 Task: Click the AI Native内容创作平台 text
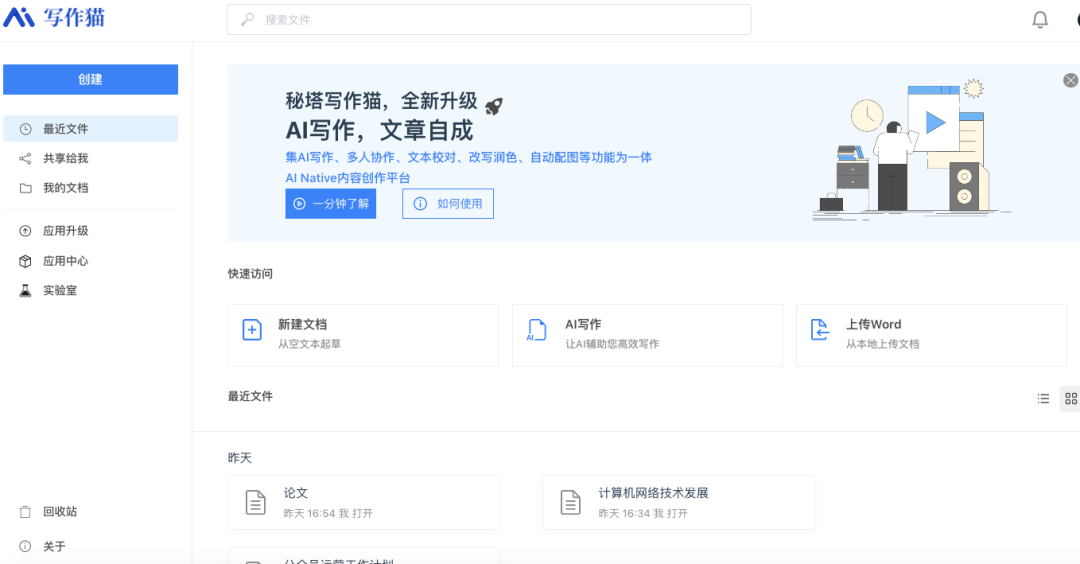pyautogui.click(x=348, y=178)
